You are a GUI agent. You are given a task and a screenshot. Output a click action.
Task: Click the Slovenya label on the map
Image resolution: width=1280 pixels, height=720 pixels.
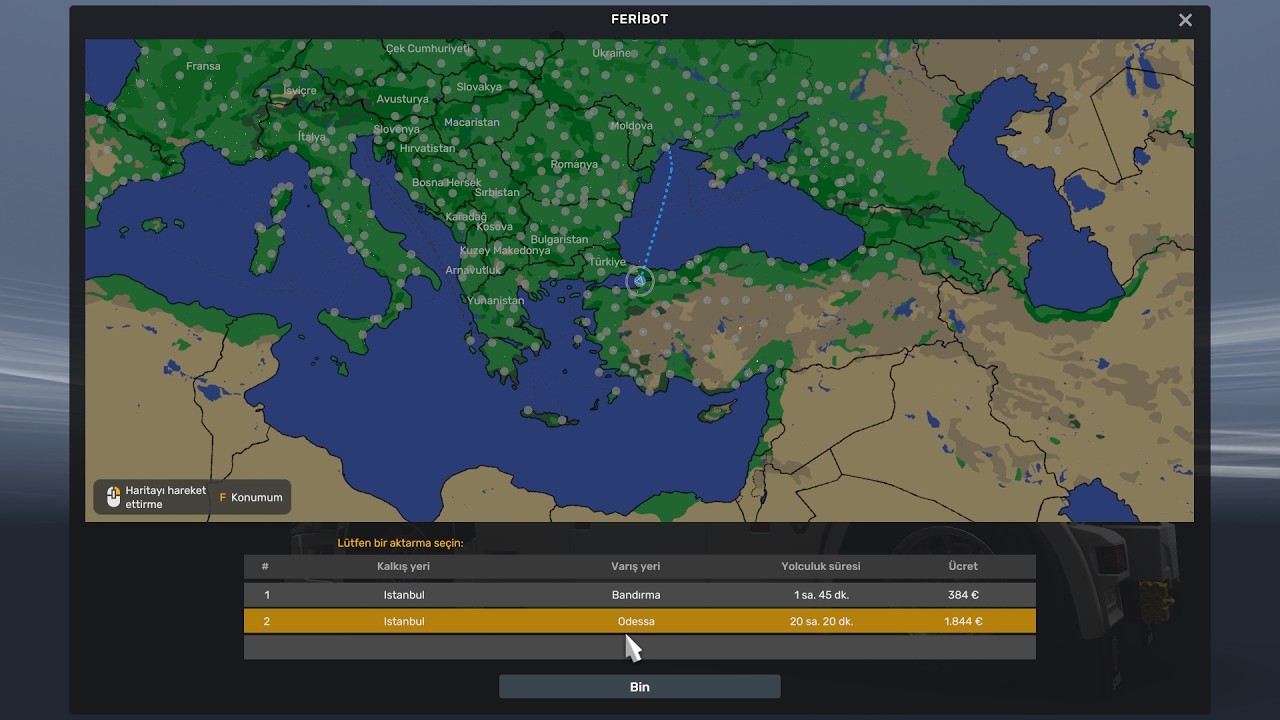pyautogui.click(x=397, y=129)
